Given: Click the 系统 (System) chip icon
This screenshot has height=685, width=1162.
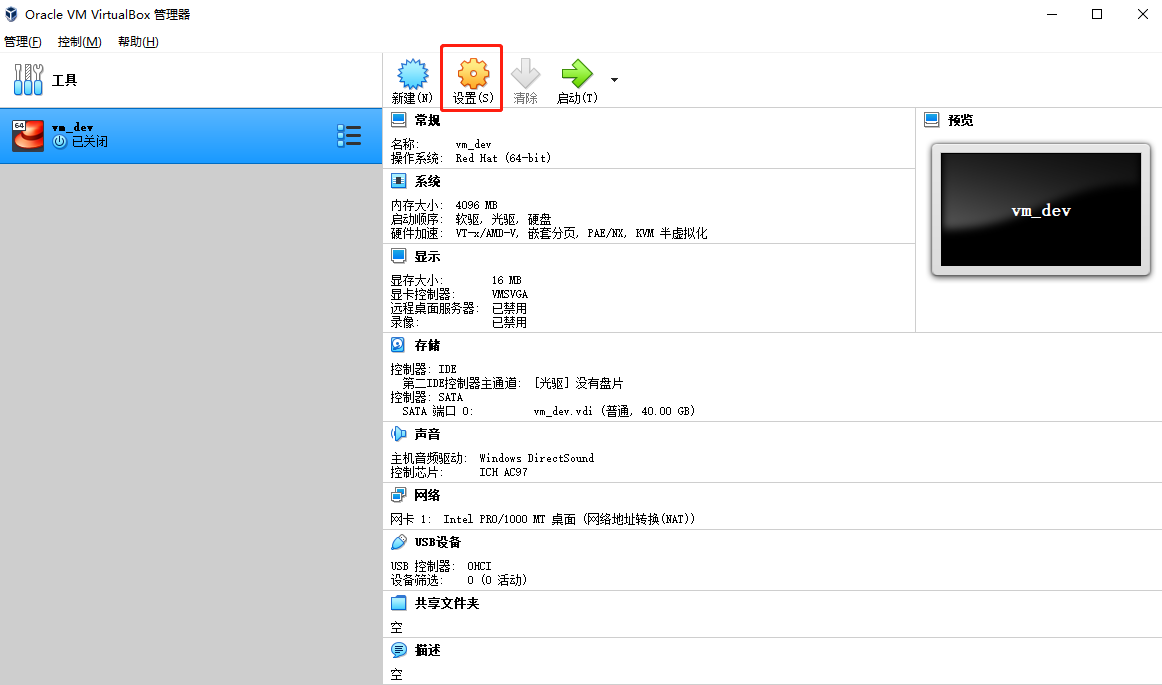Looking at the screenshot, I should [x=399, y=181].
